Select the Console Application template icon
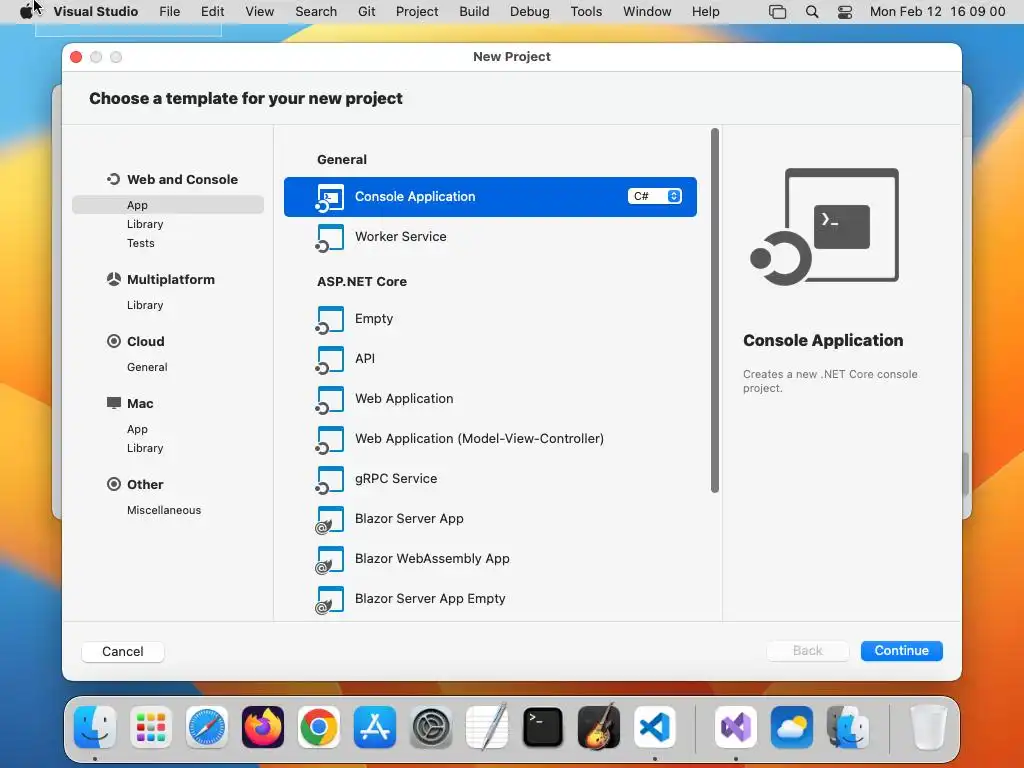 point(330,198)
